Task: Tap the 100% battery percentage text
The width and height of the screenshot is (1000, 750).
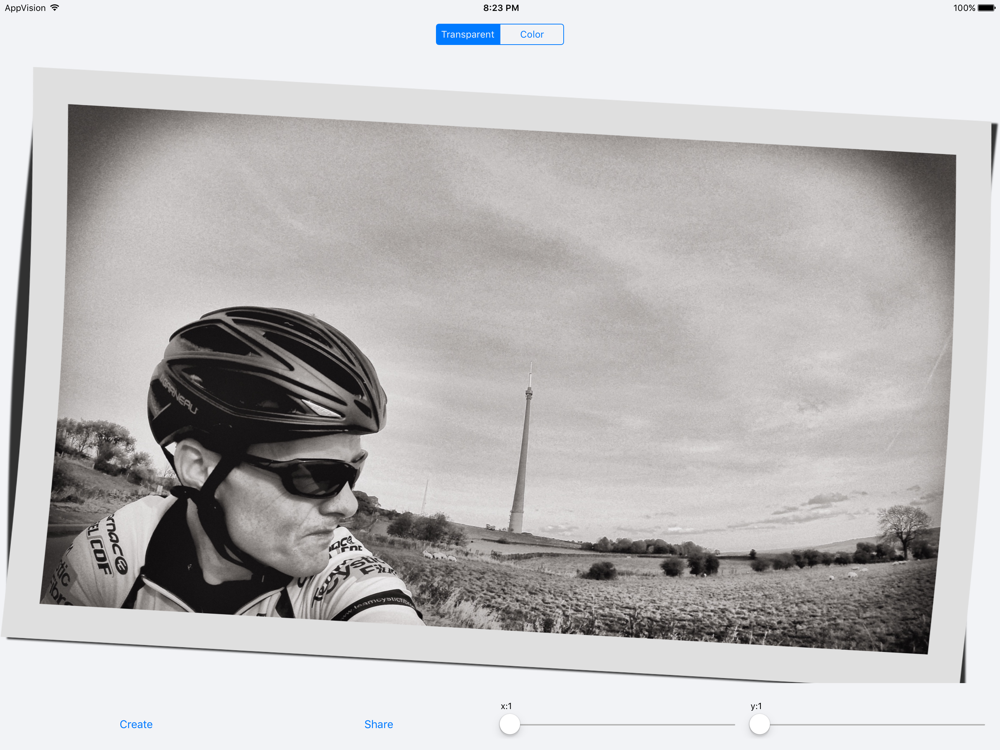Action: tap(964, 8)
